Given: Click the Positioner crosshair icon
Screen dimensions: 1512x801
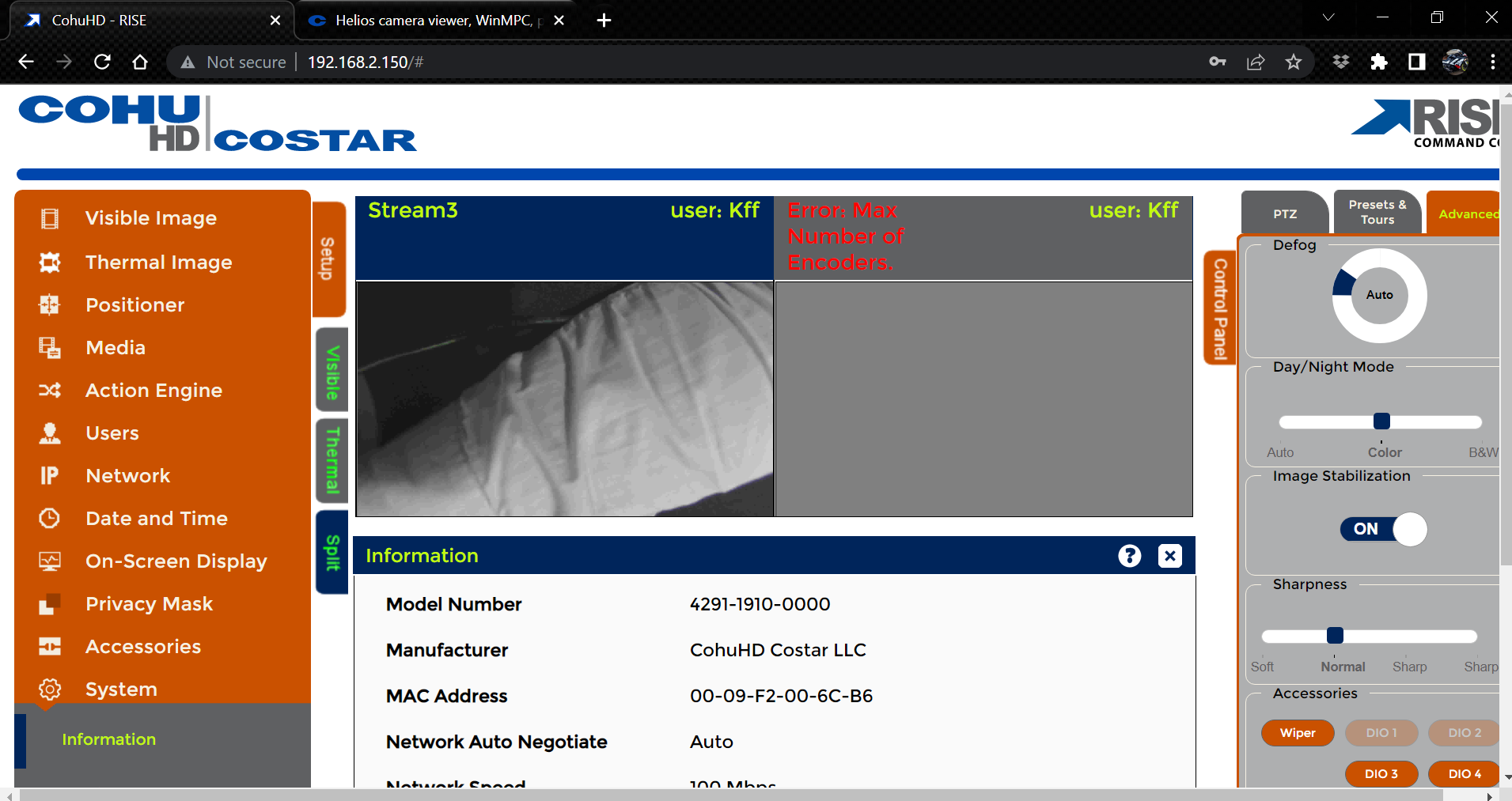Looking at the screenshot, I should [50, 305].
